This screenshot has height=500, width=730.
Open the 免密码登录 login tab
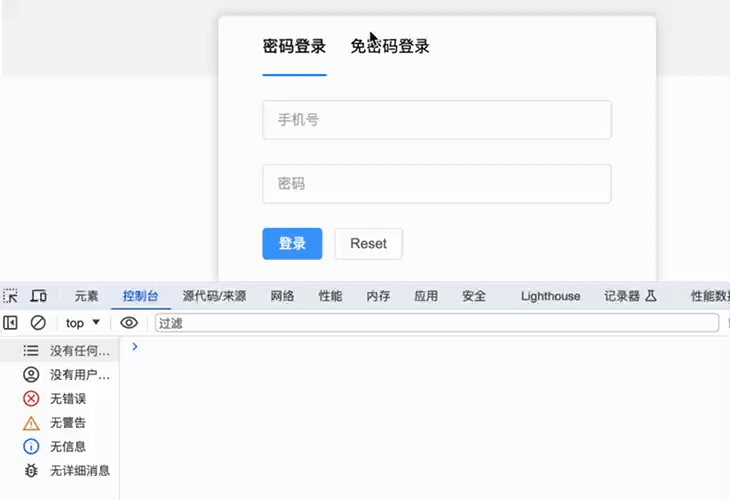389,46
